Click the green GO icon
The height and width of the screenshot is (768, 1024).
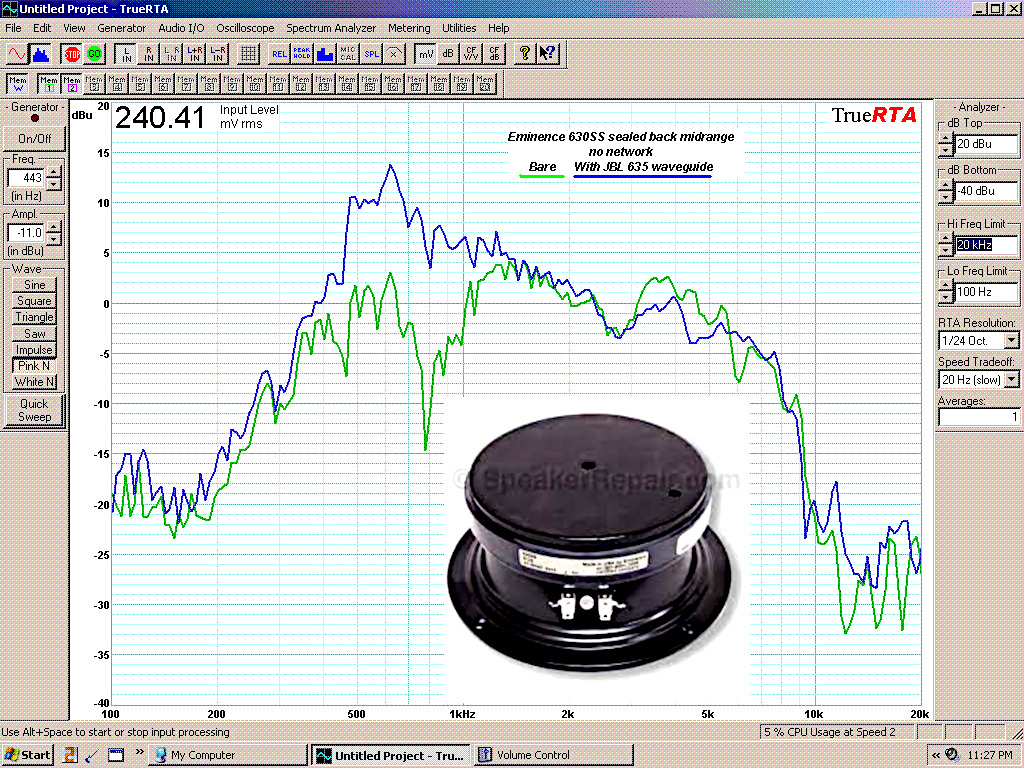click(95, 54)
